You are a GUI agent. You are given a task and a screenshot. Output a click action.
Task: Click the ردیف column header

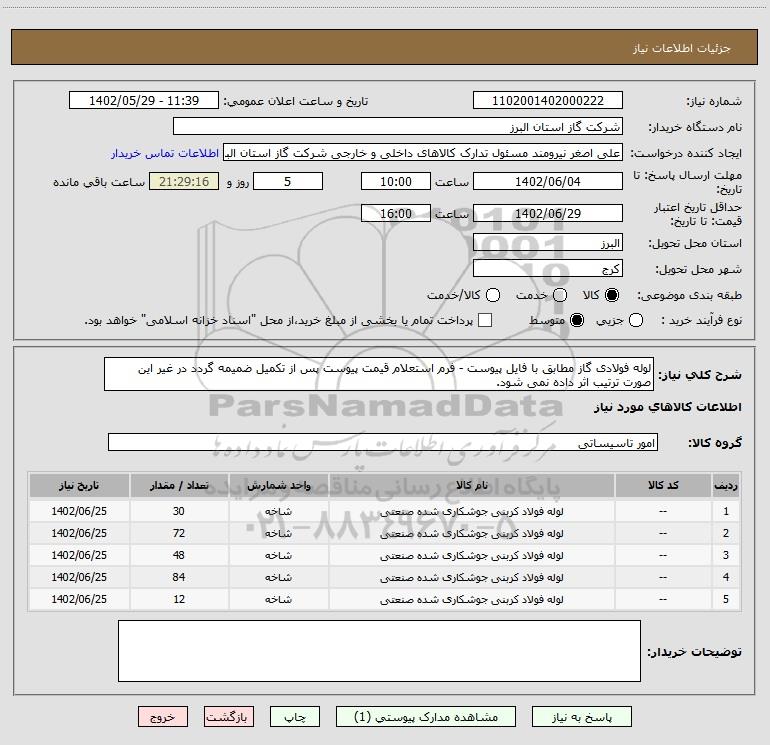point(726,485)
